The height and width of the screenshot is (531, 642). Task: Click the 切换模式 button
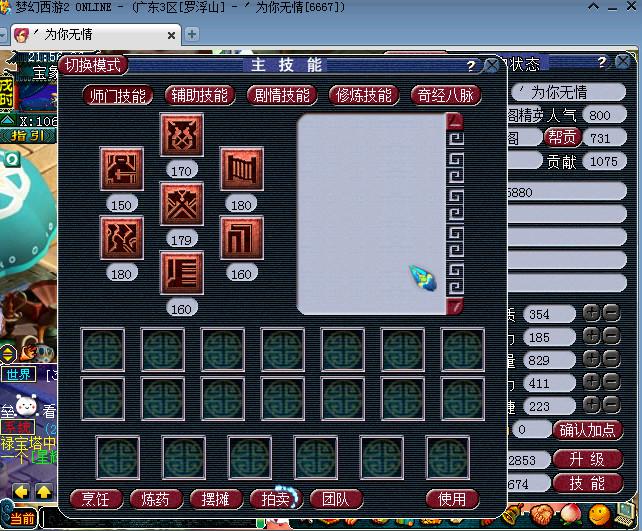93,65
